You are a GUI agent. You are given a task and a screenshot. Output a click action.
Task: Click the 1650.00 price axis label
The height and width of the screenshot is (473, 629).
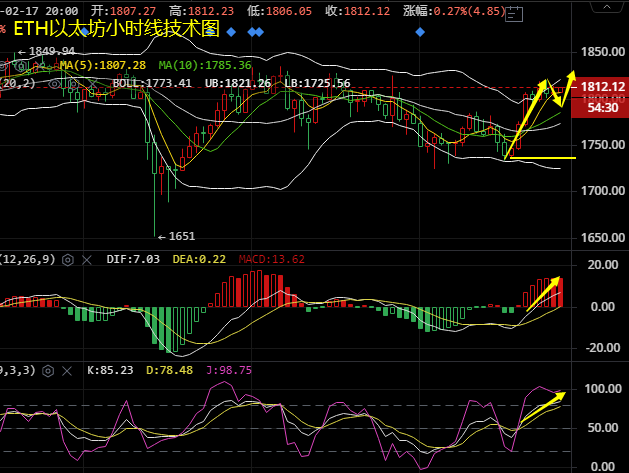click(603, 238)
